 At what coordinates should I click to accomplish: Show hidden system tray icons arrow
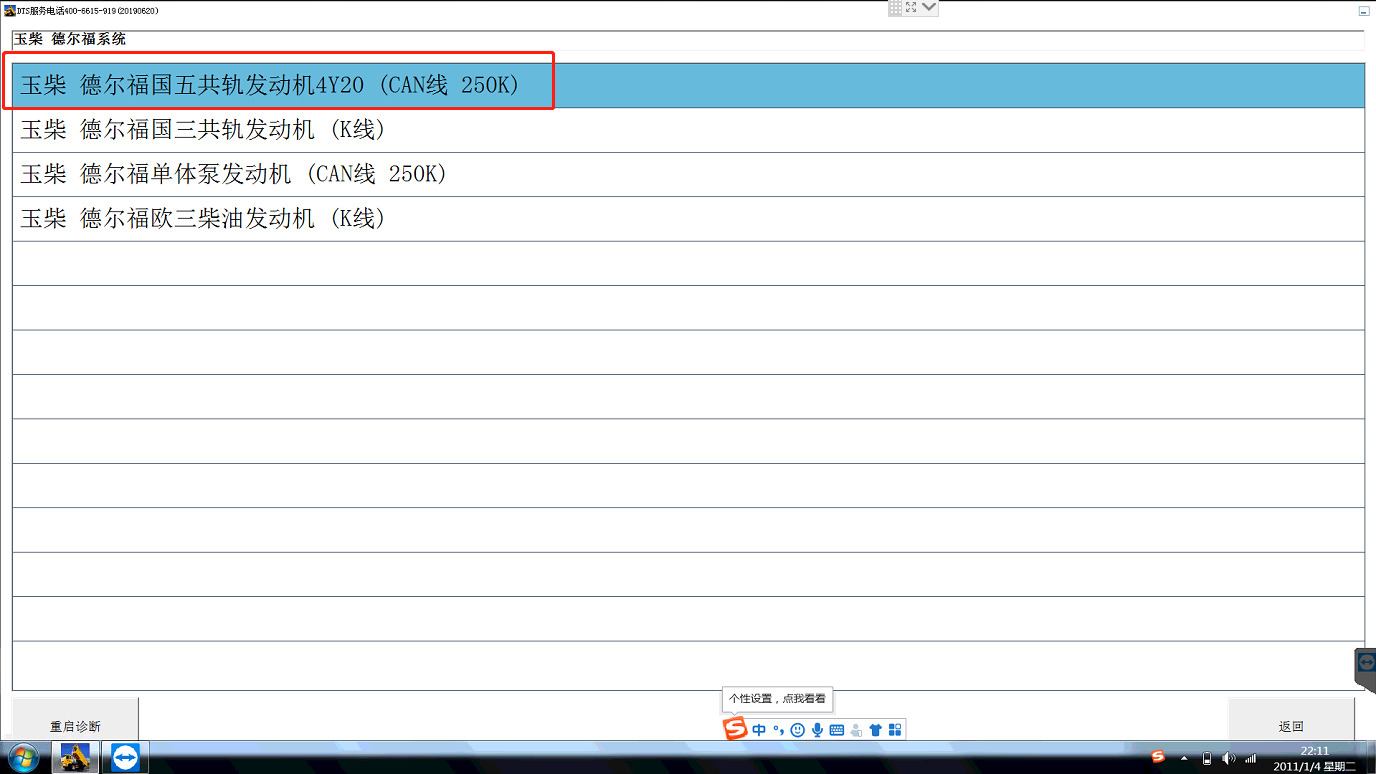(x=1184, y=758)
